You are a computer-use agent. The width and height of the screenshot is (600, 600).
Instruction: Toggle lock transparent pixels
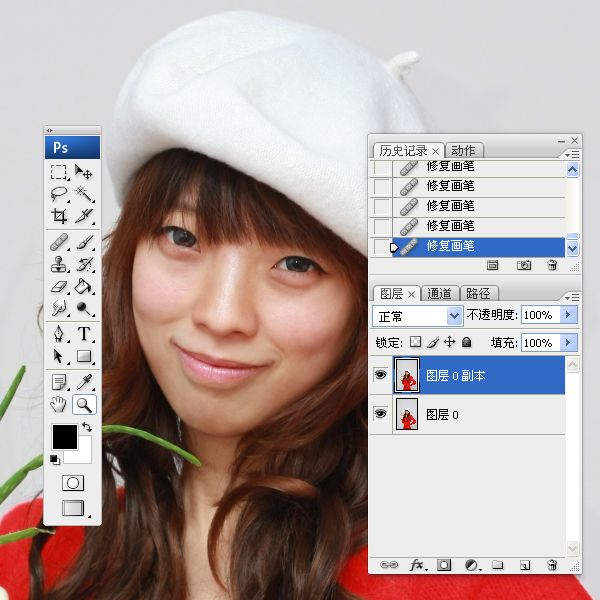pos(415,342)
